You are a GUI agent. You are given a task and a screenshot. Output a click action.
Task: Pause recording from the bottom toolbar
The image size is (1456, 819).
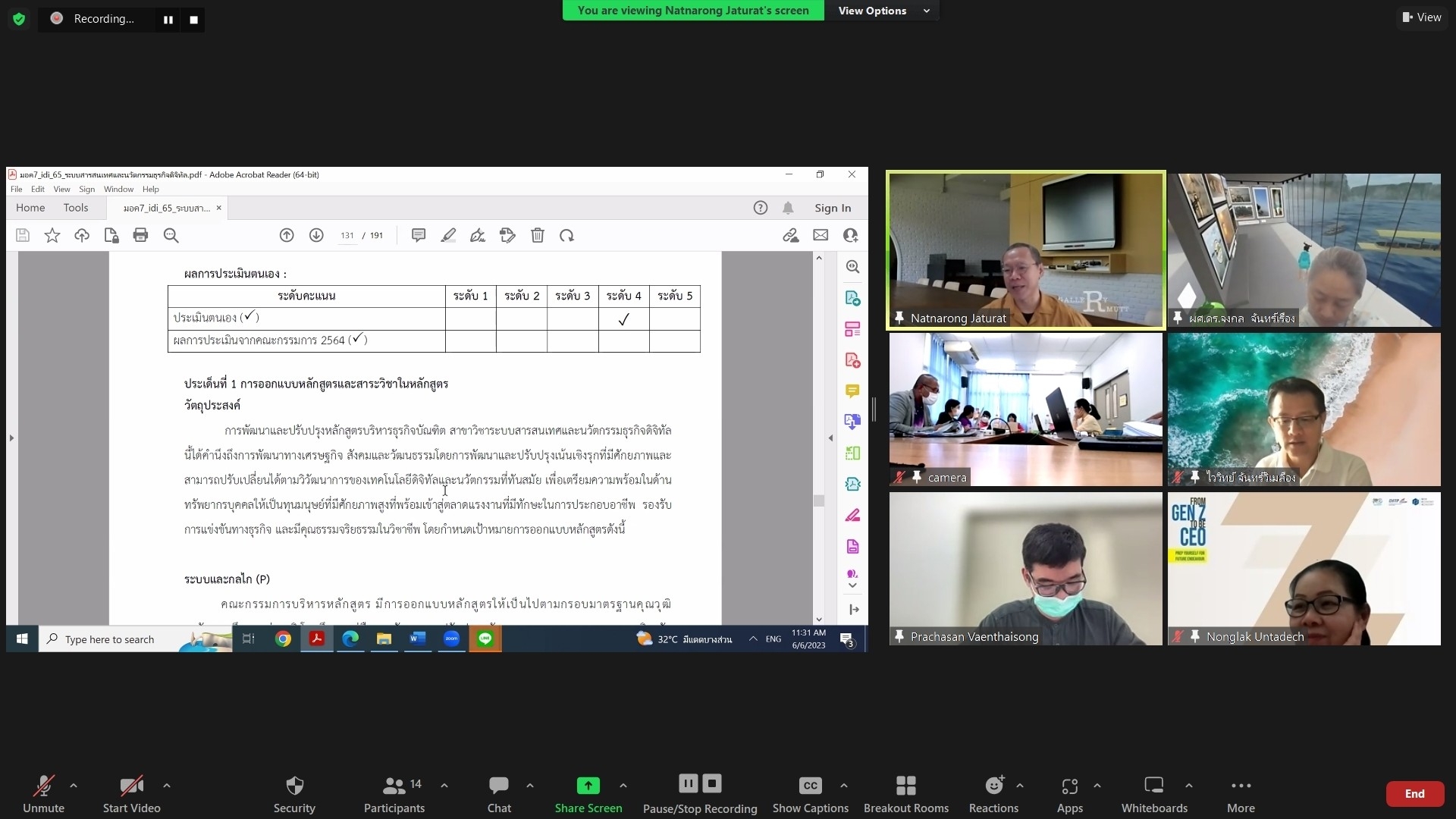tap(688, 783)
